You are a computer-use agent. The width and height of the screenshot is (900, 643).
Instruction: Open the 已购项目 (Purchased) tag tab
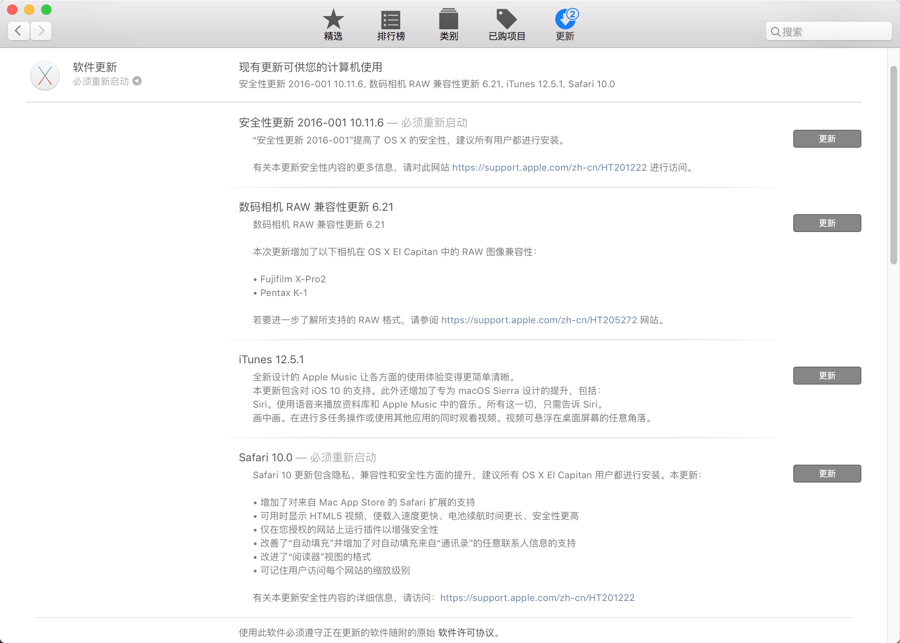pyautogui.click(x=507, y=25)
